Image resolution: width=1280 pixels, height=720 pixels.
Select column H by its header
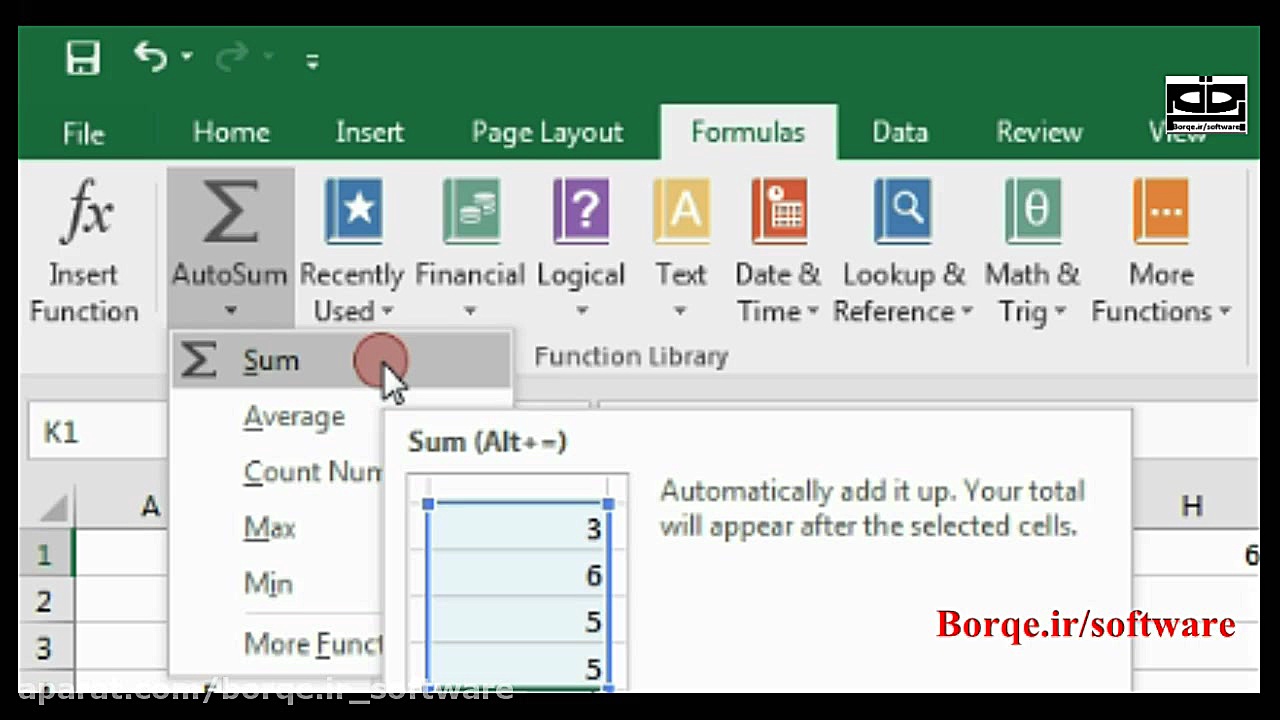[x=1191, y=507]
